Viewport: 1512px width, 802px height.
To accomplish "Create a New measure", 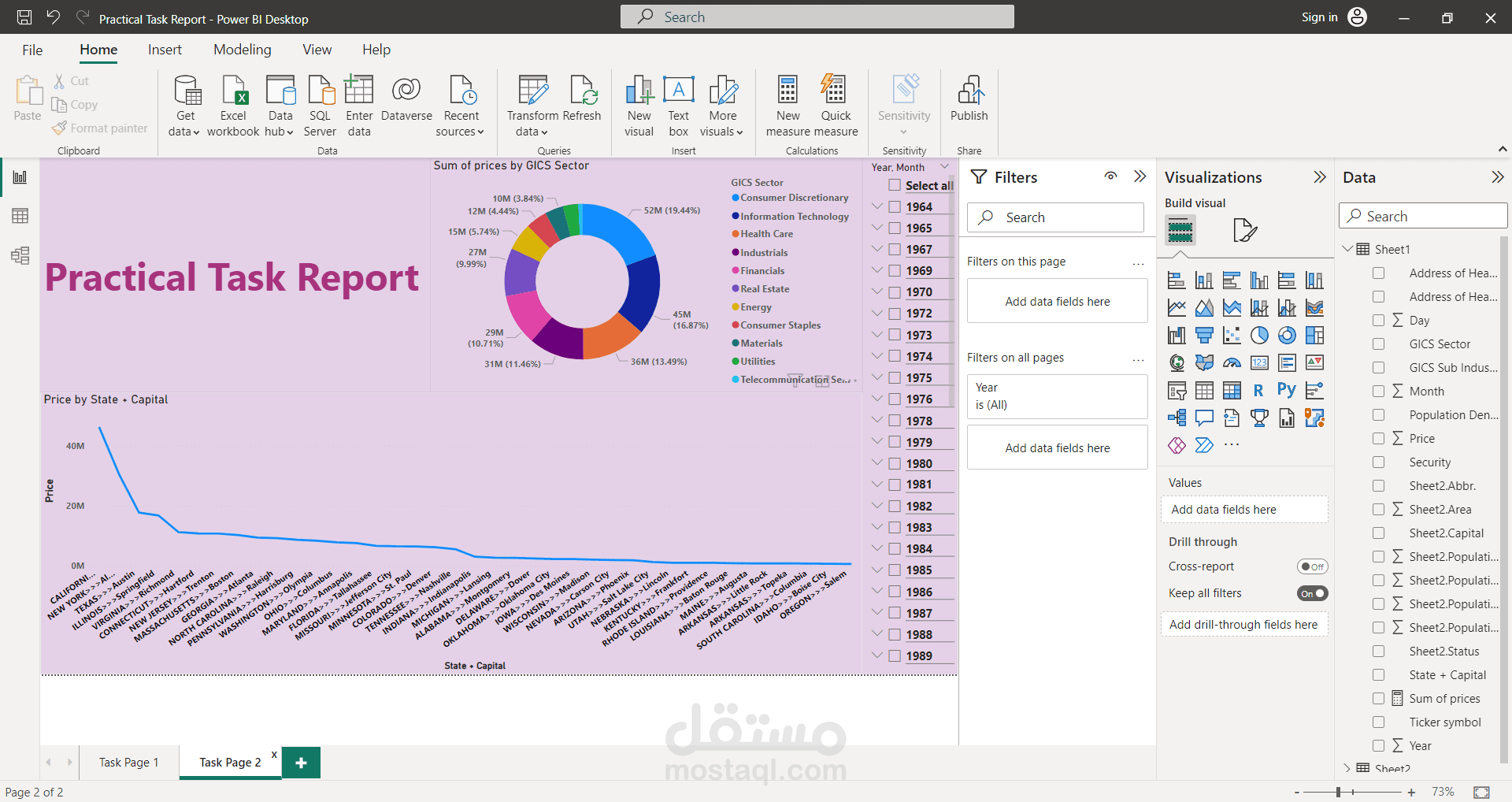I will (787, 106).
